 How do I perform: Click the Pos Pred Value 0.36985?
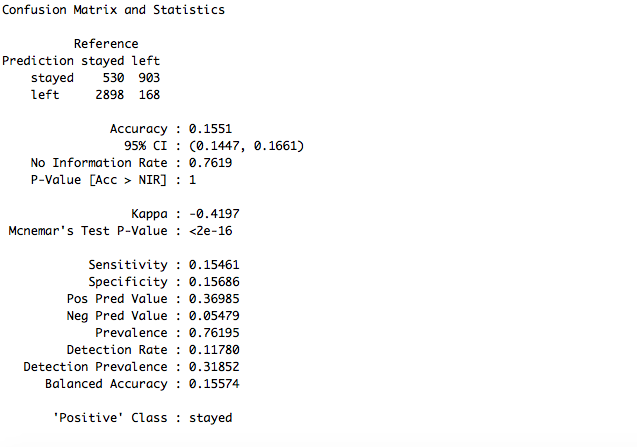pos(214,299)
